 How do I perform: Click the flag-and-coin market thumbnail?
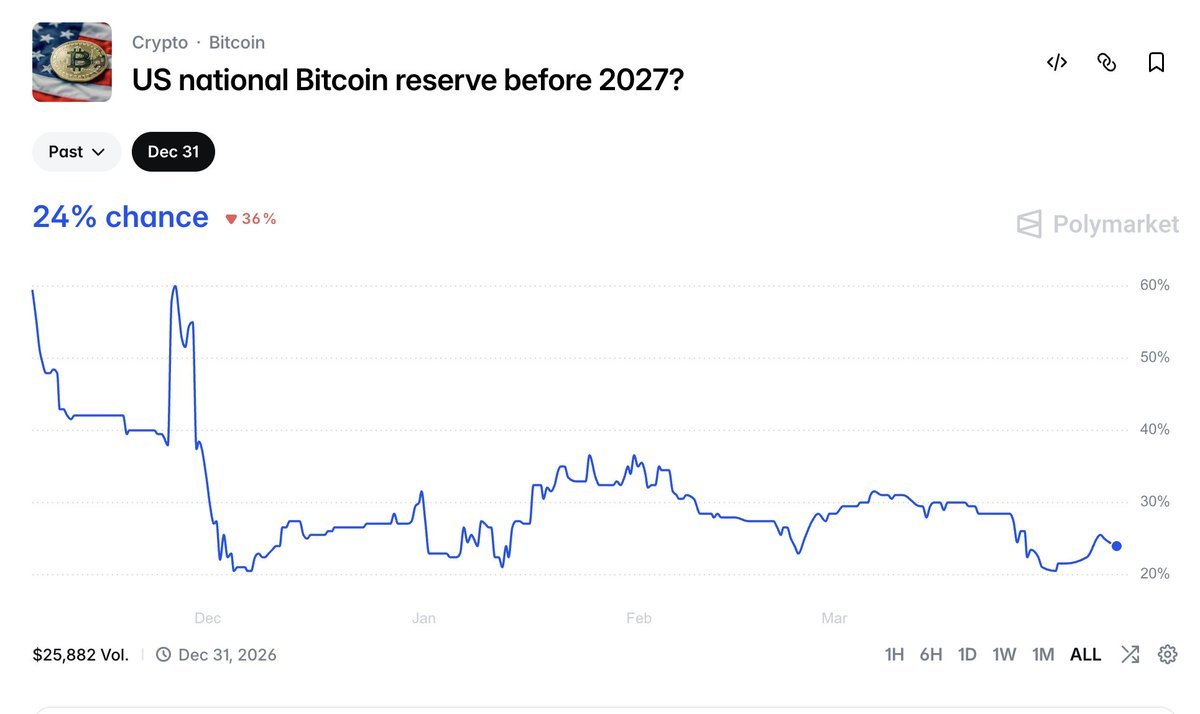pos(72,61)
